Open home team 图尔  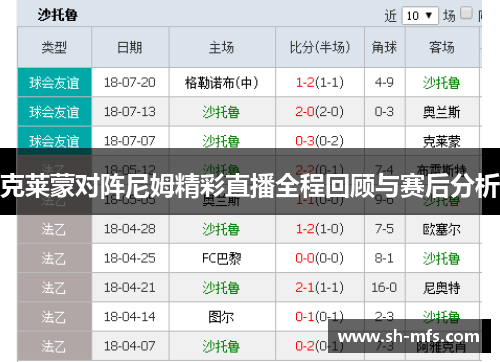point(221,317)
